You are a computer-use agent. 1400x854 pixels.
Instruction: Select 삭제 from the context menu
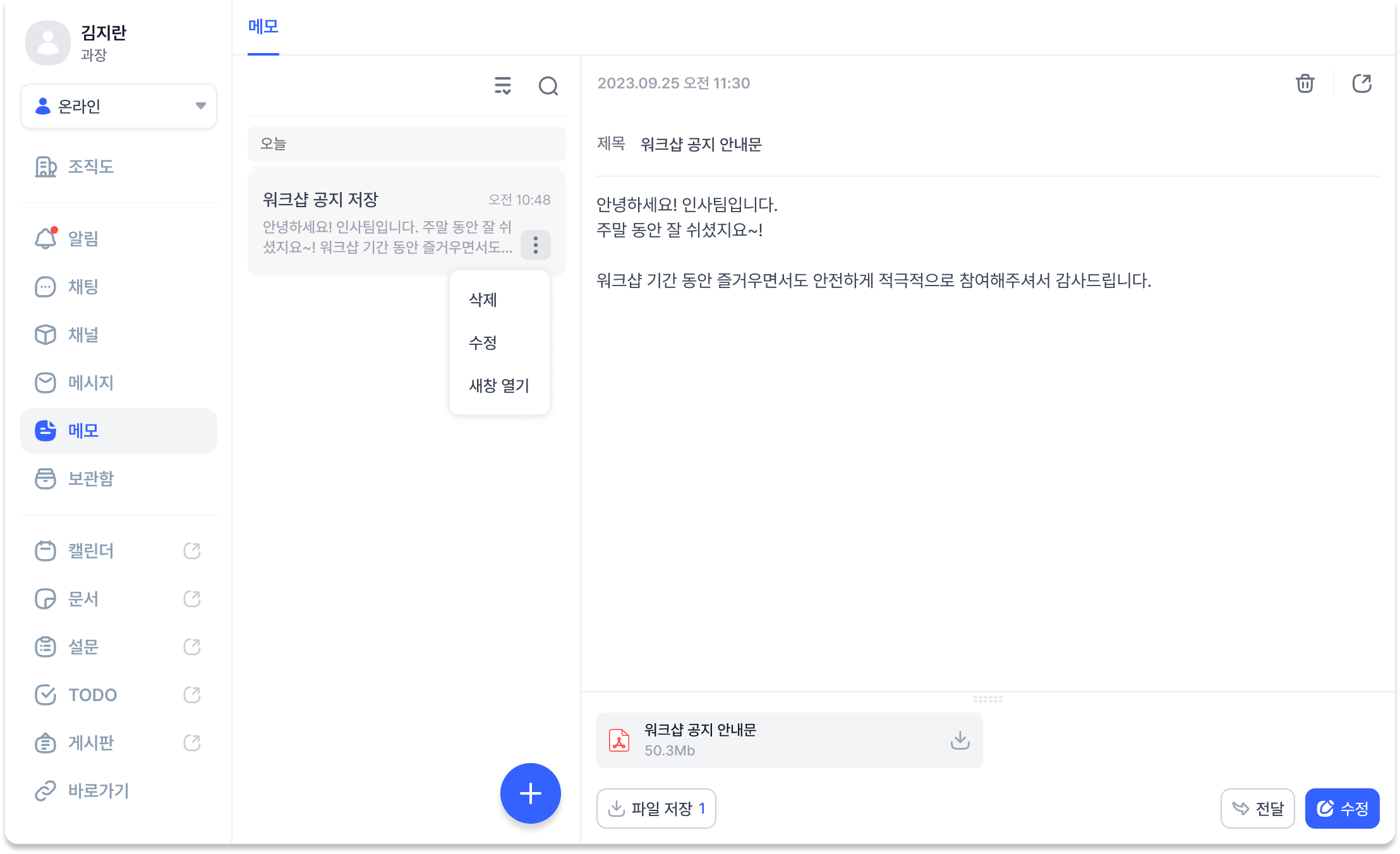coord(483,300)
